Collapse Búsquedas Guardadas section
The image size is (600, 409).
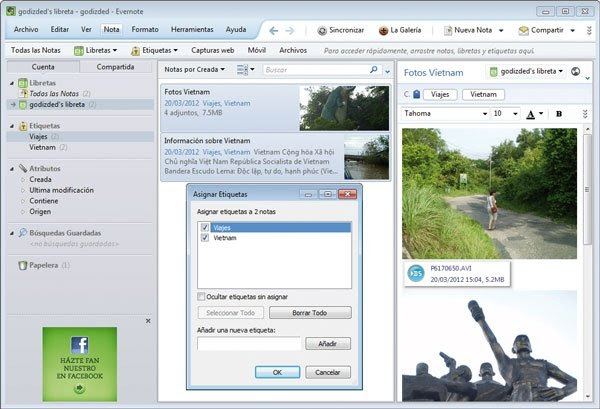point(12,233)
